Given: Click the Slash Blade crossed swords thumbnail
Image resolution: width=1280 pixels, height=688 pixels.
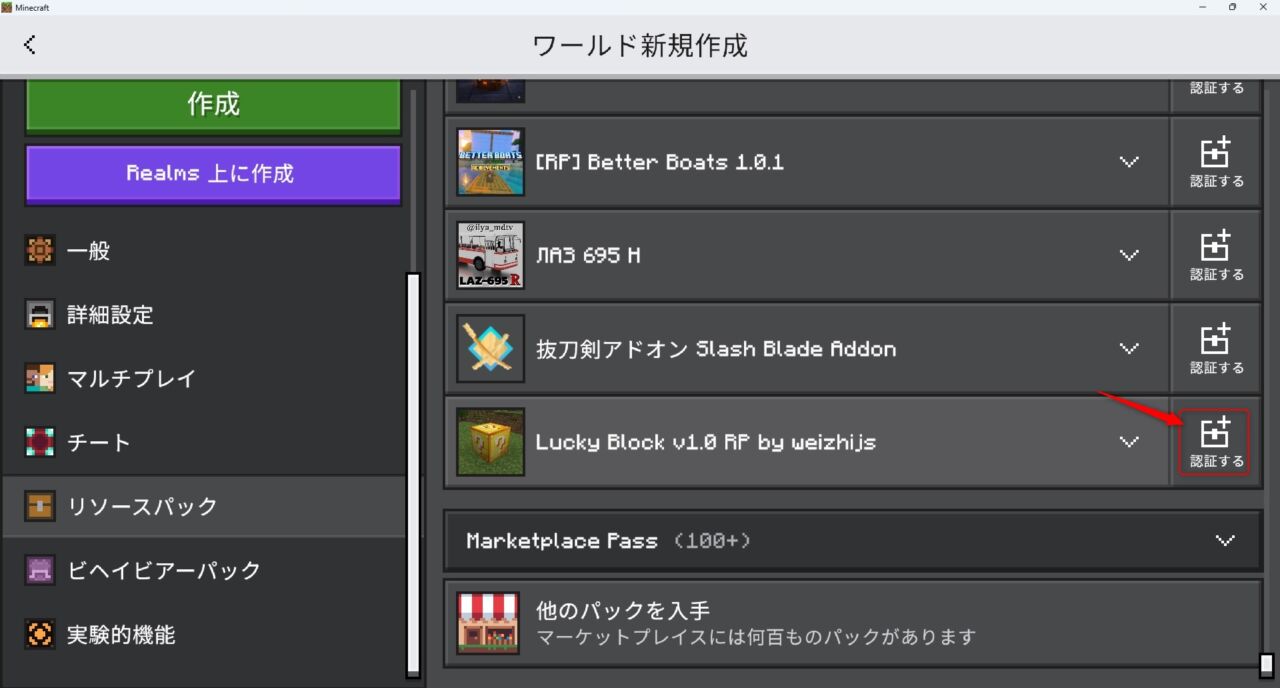Looking at the screenshot, I should pyautogui.click(x=490, y=349).
